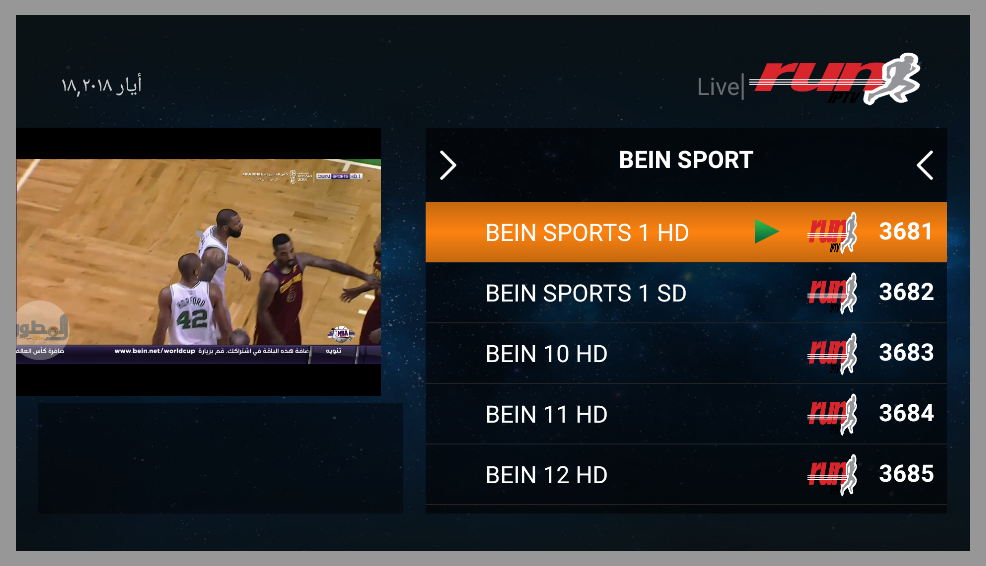Select the BEIN SPORT category title
This screenshot has height=566, width=986.
tap(685, 160)
